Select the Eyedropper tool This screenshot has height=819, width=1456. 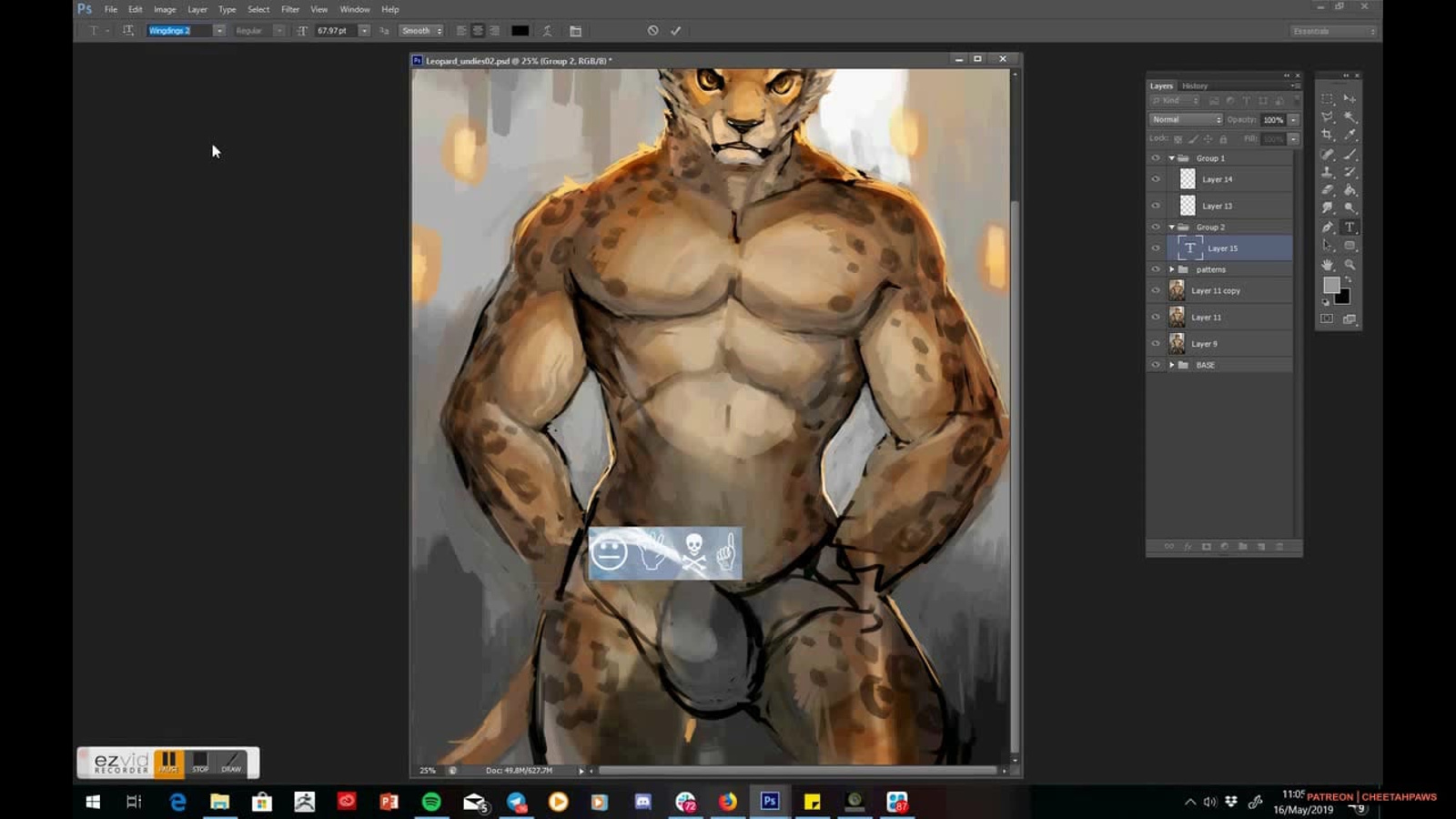tap(1350, 135)
